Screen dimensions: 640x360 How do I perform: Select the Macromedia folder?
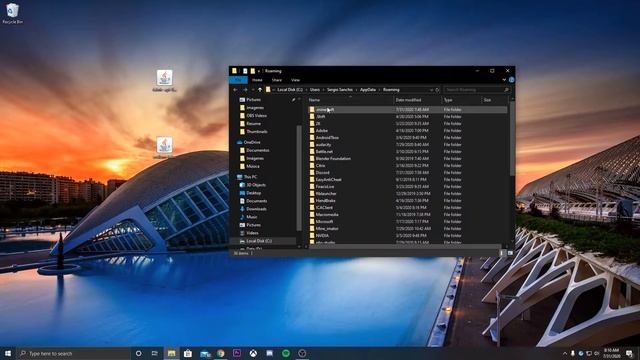tap(327, 214)
